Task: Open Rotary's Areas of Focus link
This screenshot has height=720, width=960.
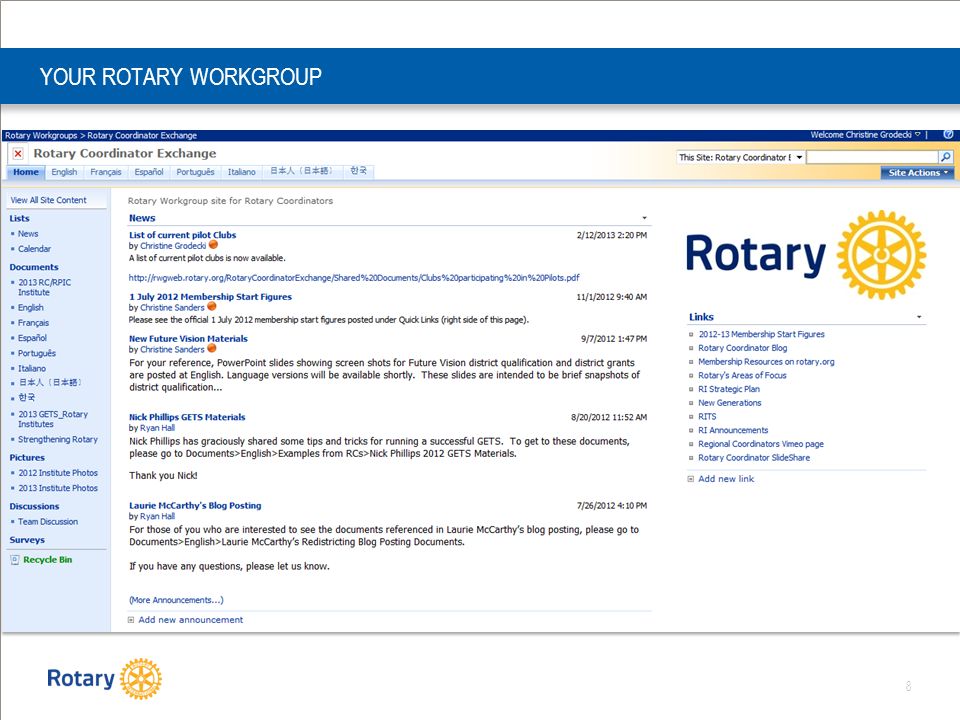Action: tap(742, 375)
